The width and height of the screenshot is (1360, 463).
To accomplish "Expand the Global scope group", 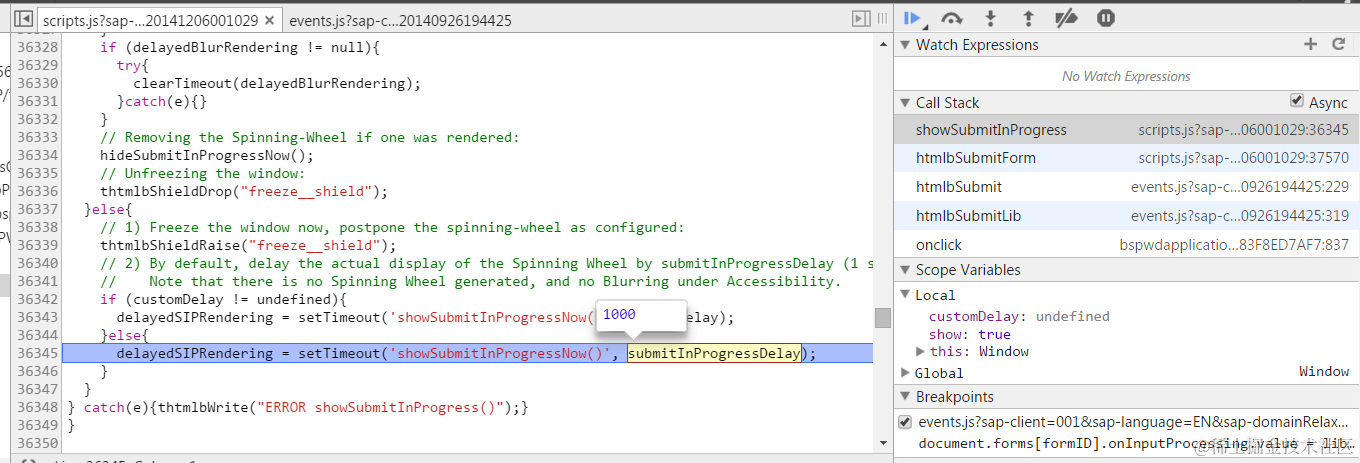I will click(x=905, y=372).
